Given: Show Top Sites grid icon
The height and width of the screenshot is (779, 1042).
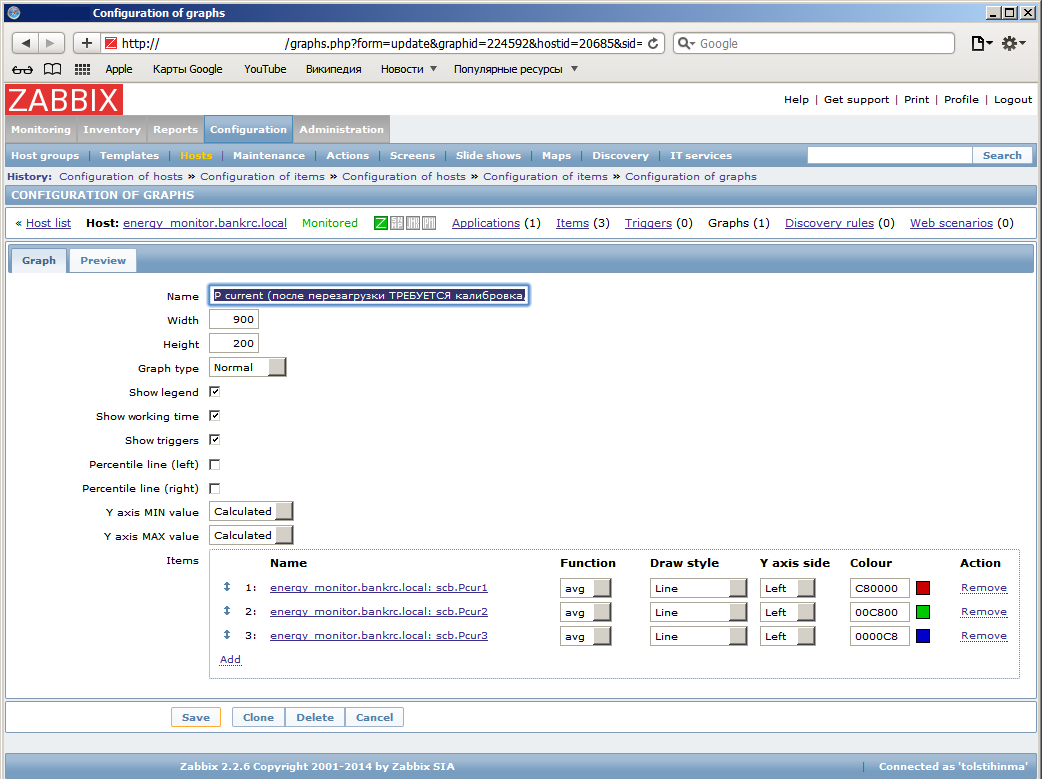Looking at the screenshot, I should click(x=82, y=69).
